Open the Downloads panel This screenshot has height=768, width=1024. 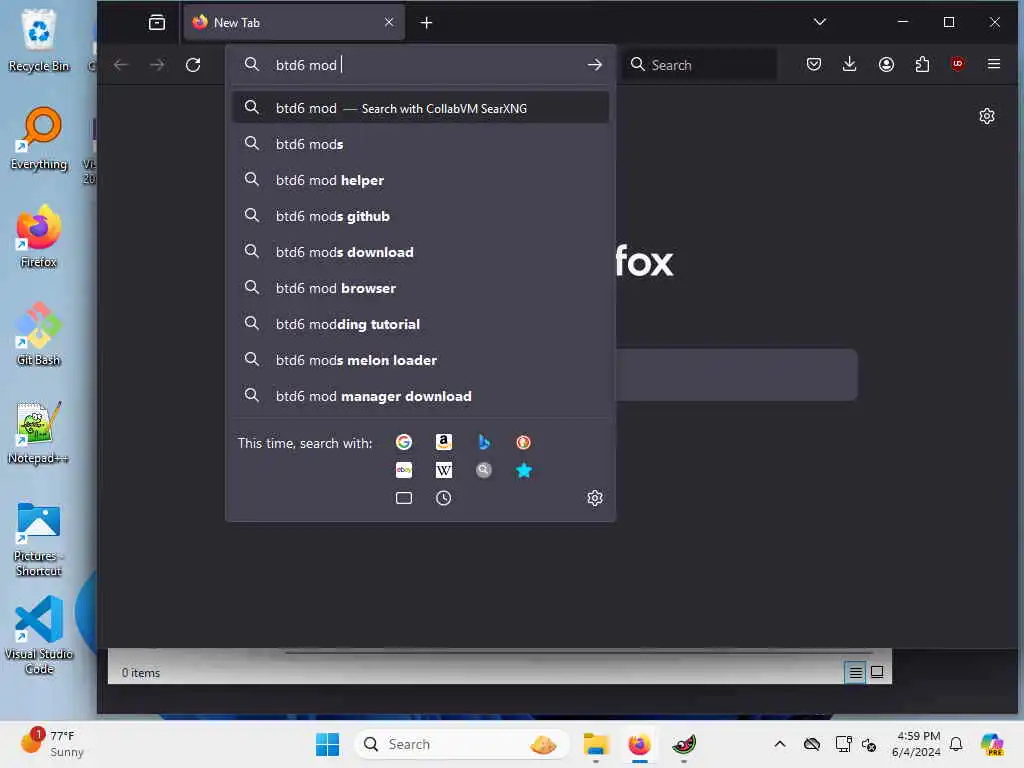850,64
